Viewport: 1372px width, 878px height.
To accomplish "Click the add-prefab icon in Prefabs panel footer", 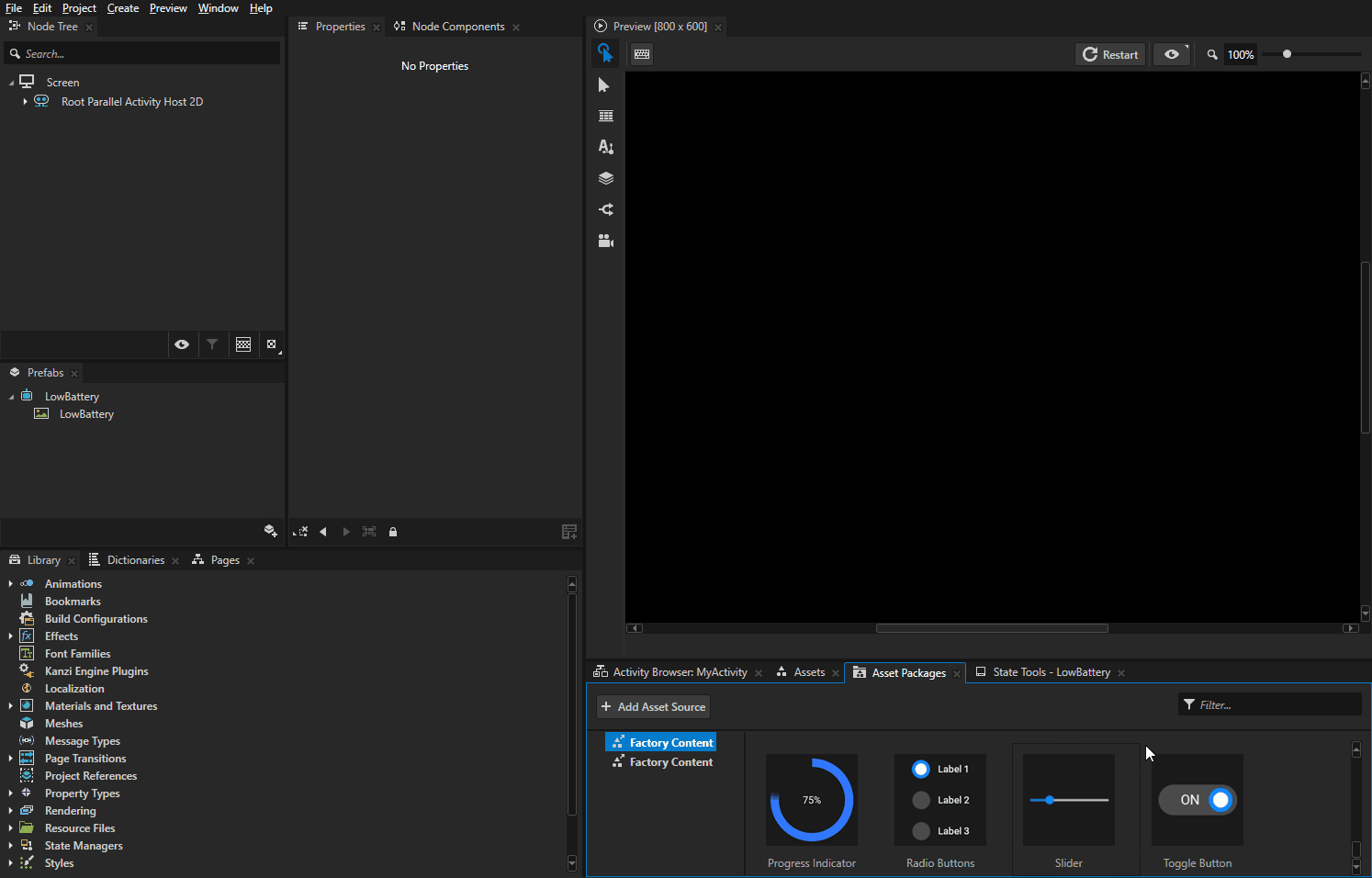I will click(x=271, y=531).
